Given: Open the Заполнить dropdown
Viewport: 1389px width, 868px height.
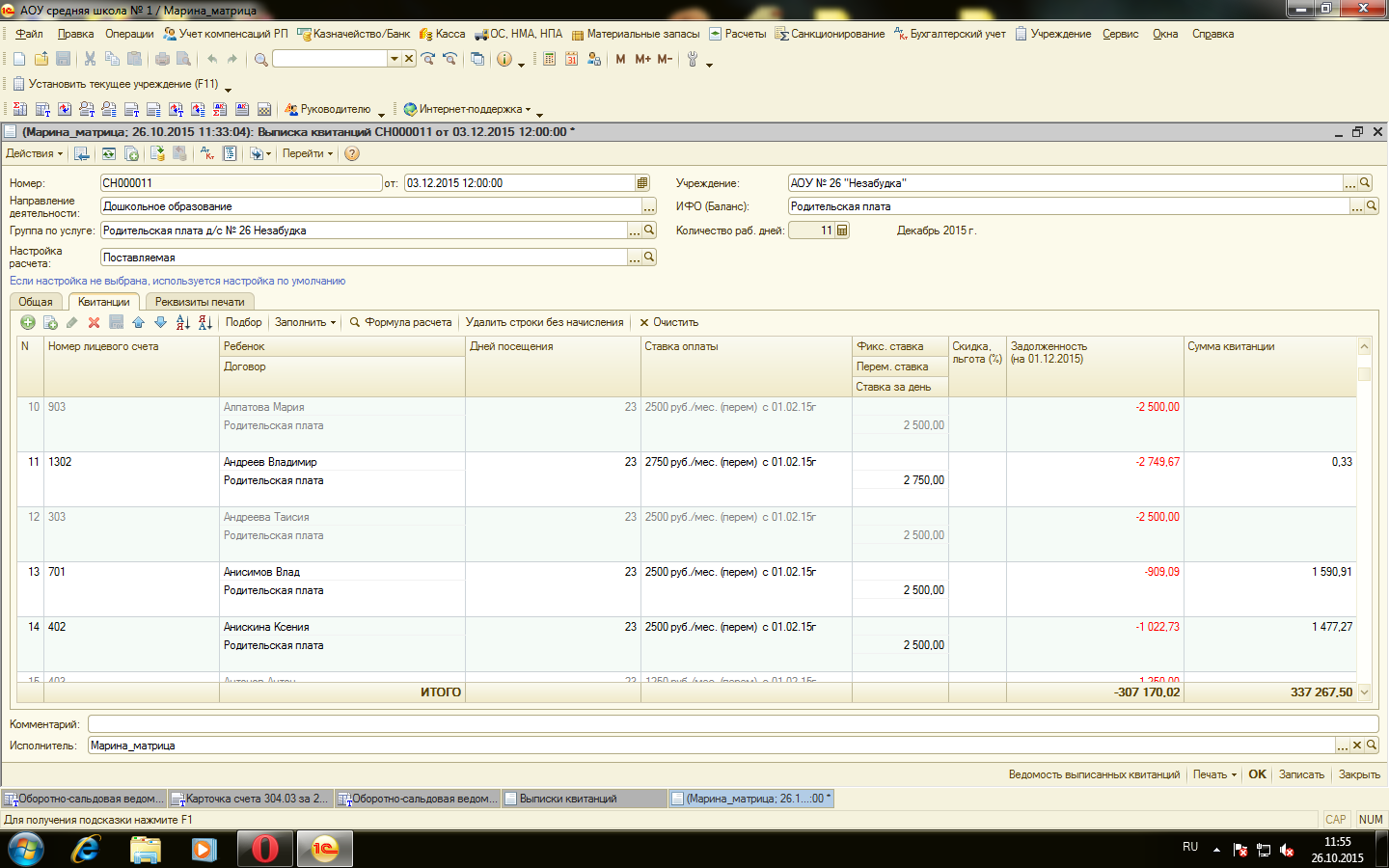Looking at the screenshot, I should (305, 323).
